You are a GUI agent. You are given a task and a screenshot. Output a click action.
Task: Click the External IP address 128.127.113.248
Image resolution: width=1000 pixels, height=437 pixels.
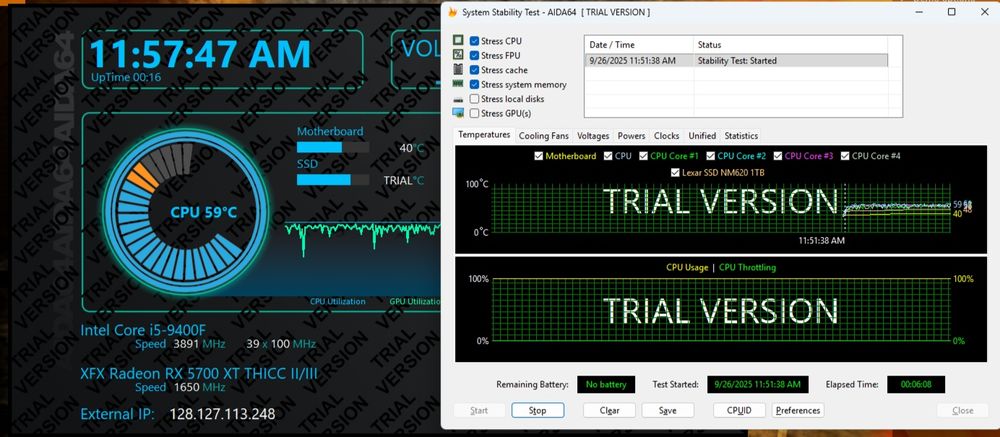222,414
